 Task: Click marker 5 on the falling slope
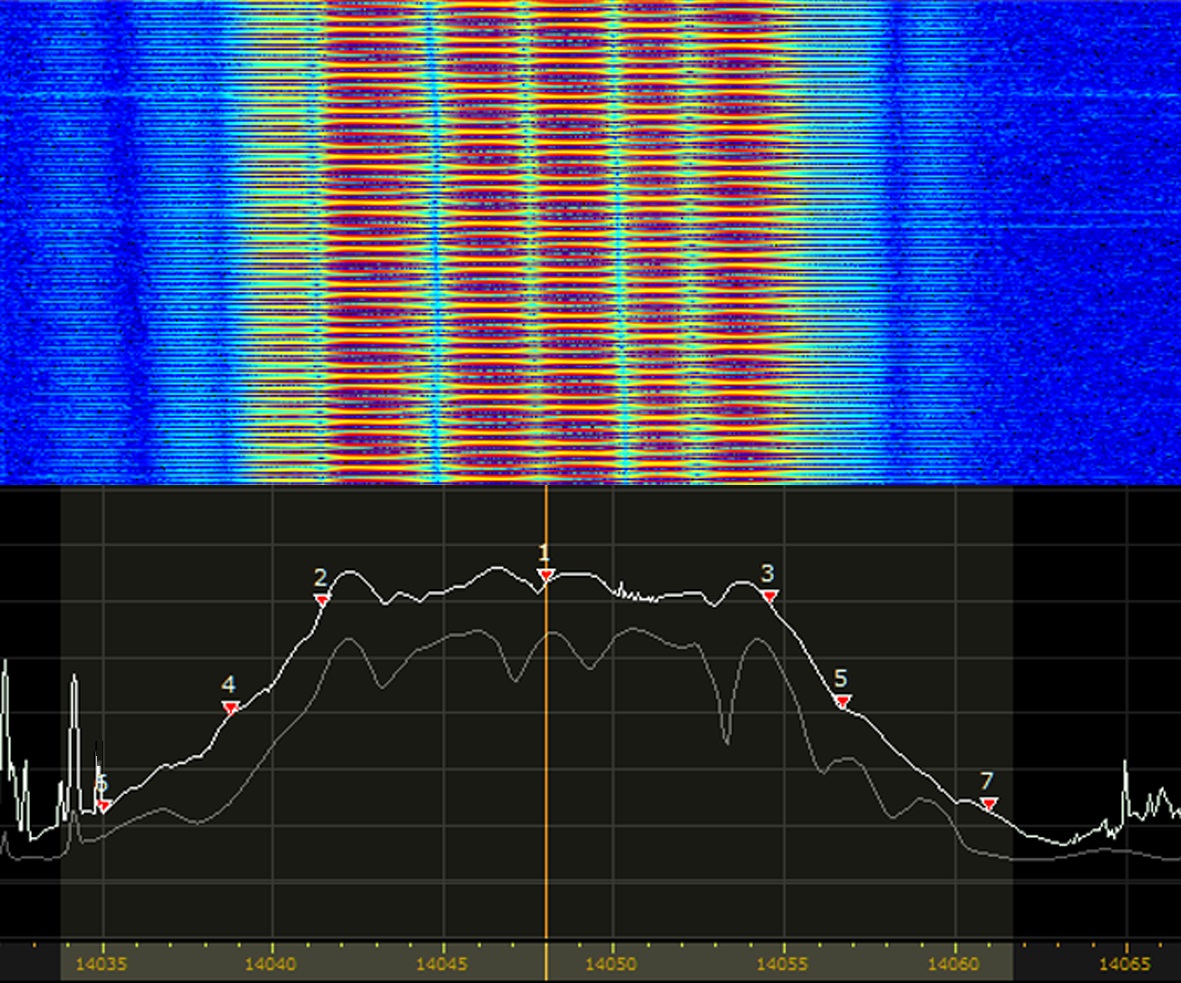(842, 700)
